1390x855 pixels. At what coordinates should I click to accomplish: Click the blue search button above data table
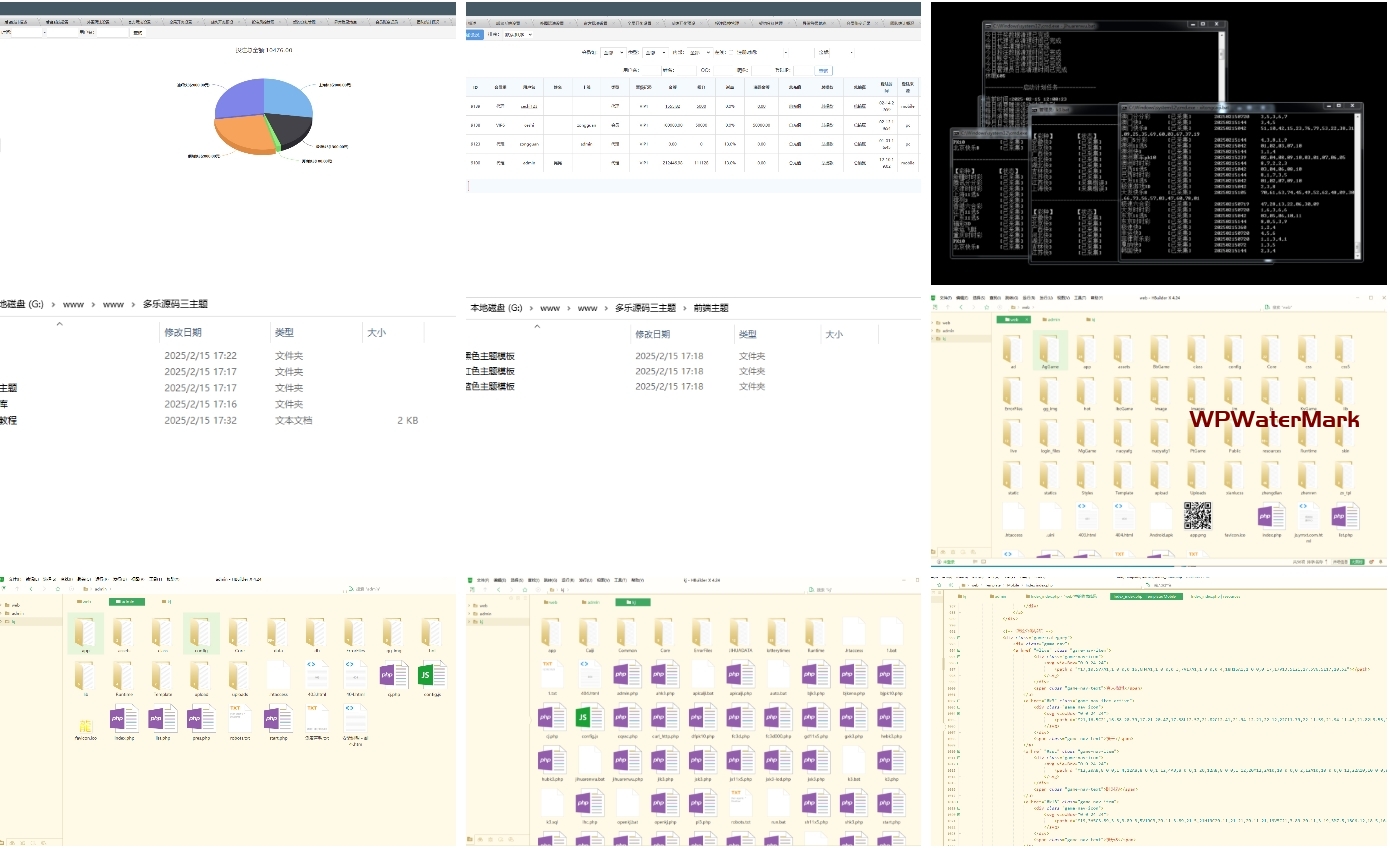pyautogui.click(x=823, y=70)
